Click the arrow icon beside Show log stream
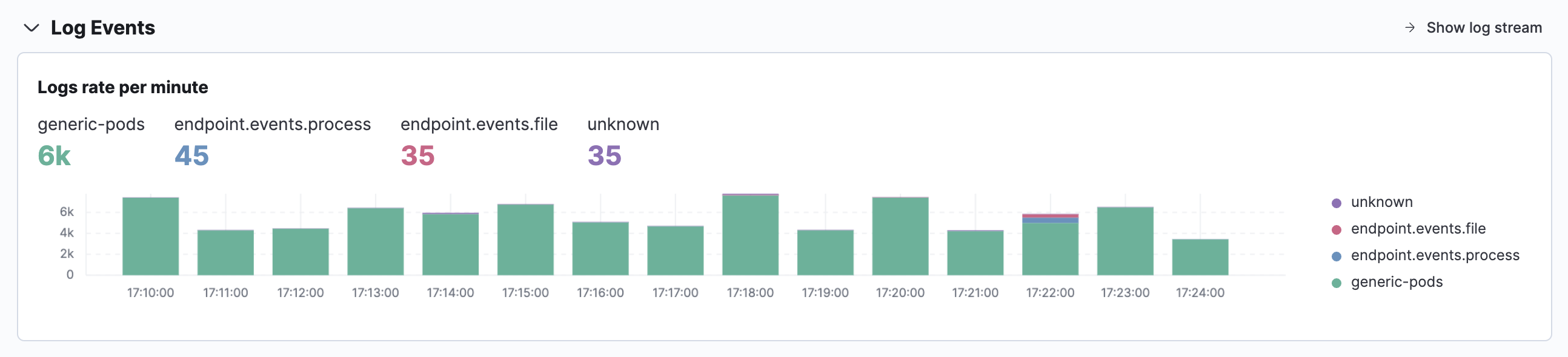Screen dimensions: 1568x357 point(1409,28)
